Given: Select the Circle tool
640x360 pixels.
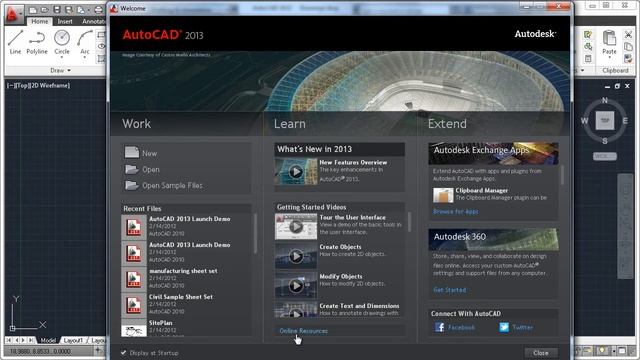Looking at the screenshot, I should [x=62, y=42].
